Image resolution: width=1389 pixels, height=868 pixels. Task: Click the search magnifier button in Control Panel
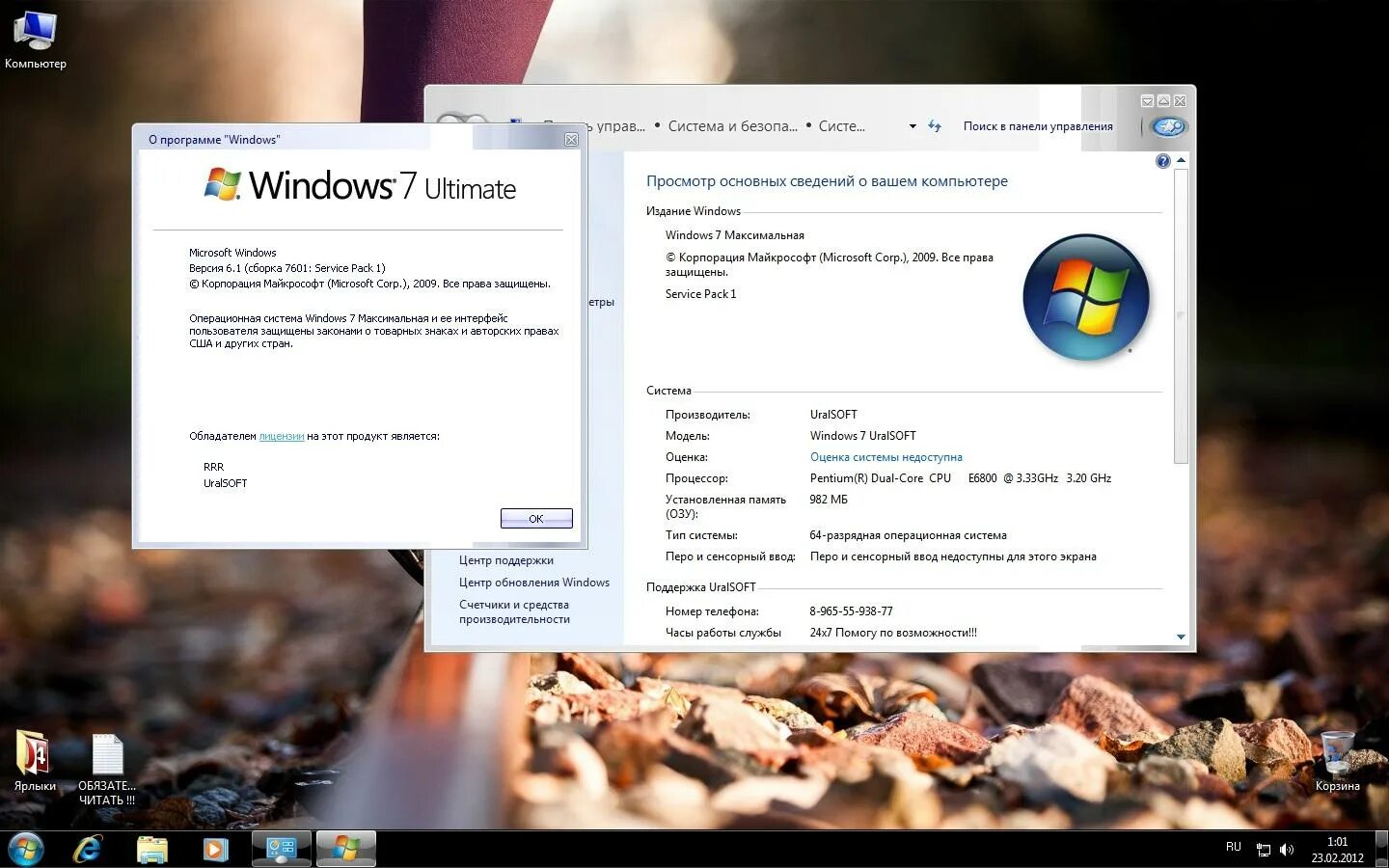point(1168,126)
